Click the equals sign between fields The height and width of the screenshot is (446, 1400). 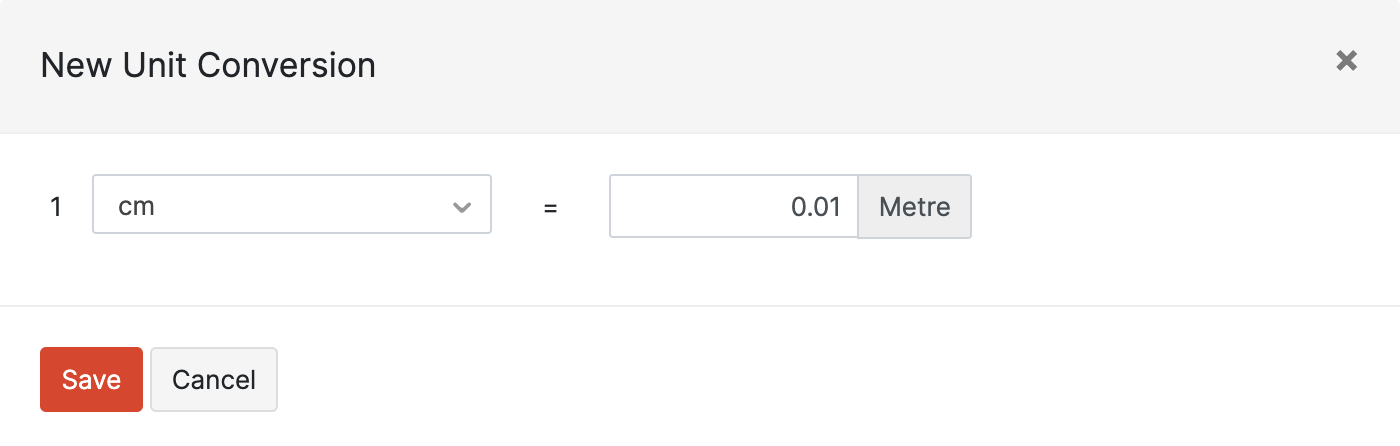pyautogui.click(x=550, y=208)
